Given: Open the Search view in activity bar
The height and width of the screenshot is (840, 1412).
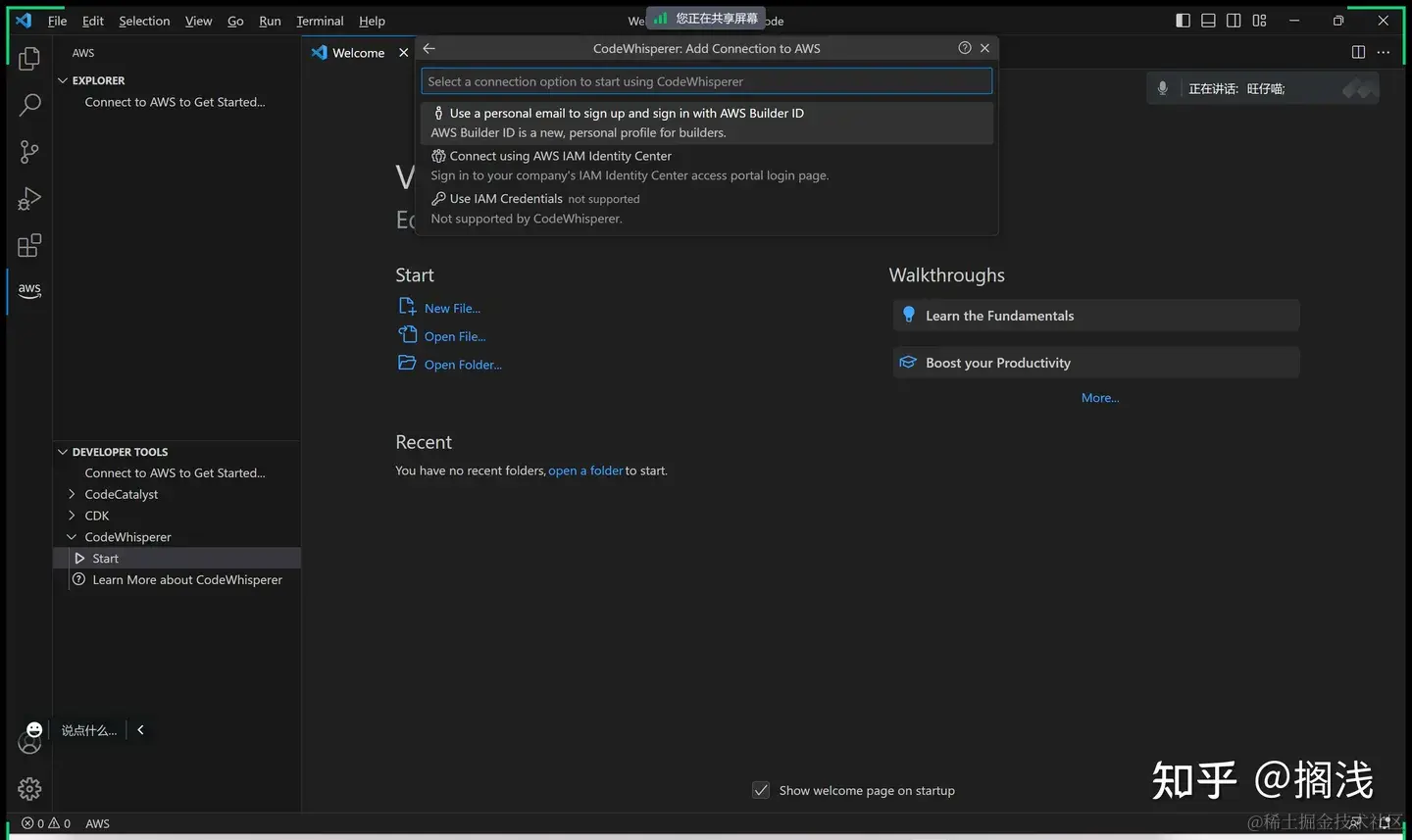Looking at the screenshot, I should (29, 105).
